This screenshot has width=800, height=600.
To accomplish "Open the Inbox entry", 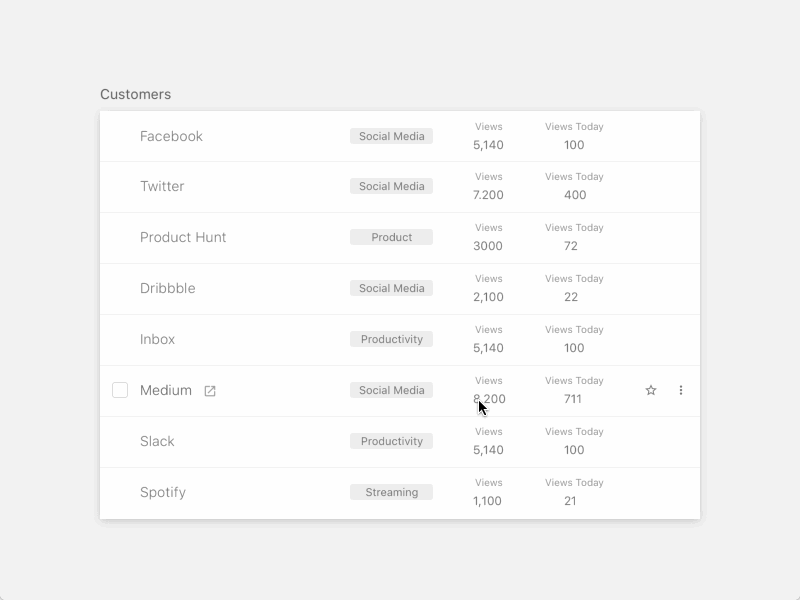I will (156, 339).
